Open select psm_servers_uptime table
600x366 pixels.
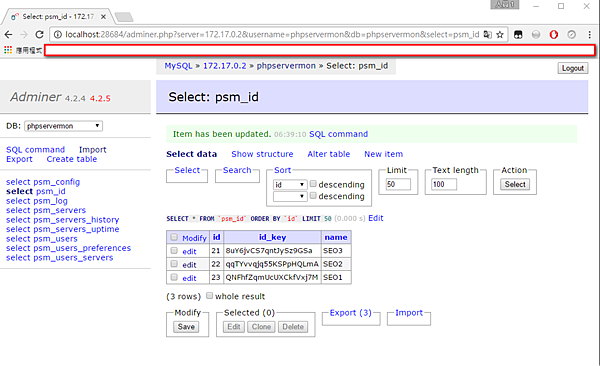click(62, 229)
